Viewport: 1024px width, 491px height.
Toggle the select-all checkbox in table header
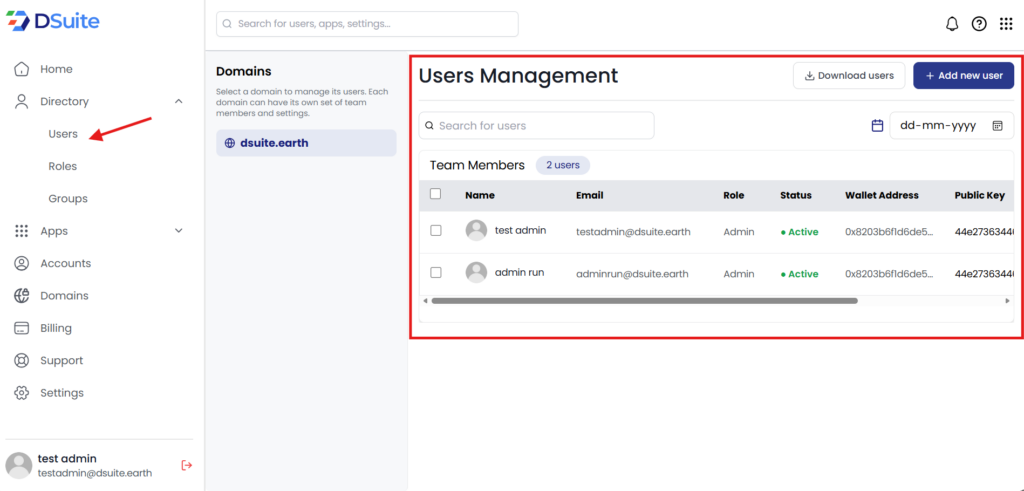(x=435, y=194)
